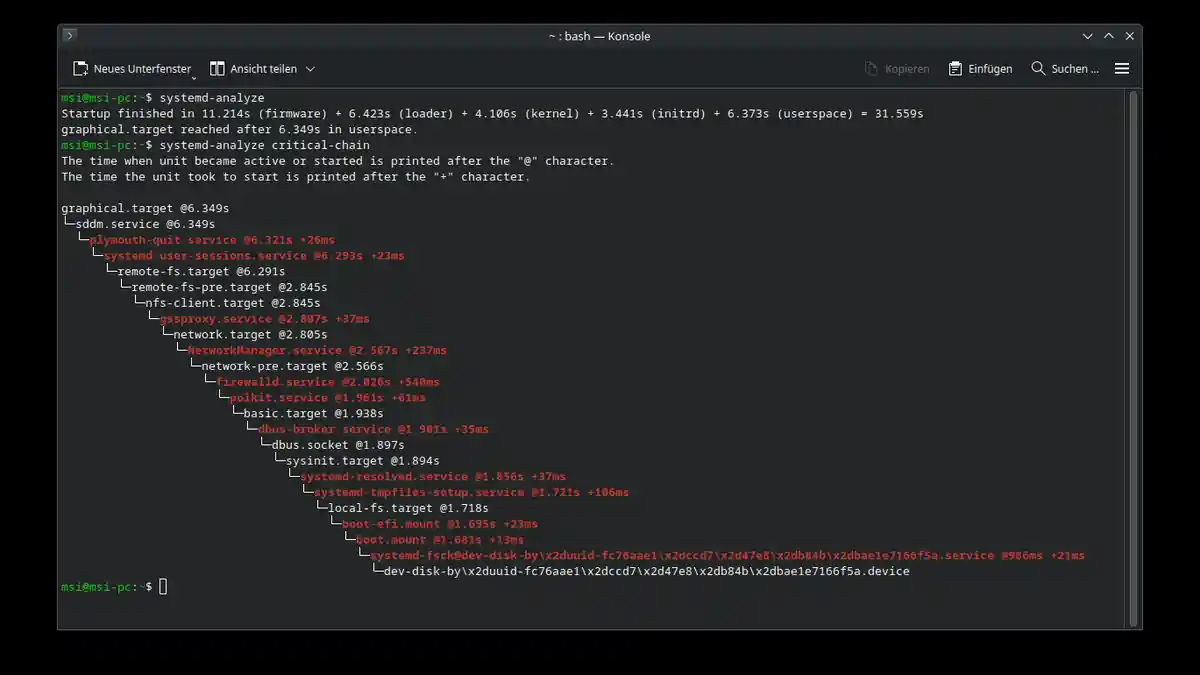Image resolution: width=1200 pixels, height=675 pixels.
Task: Expand the chevron next to Ansicht teilen
Action: coord(310,69)
